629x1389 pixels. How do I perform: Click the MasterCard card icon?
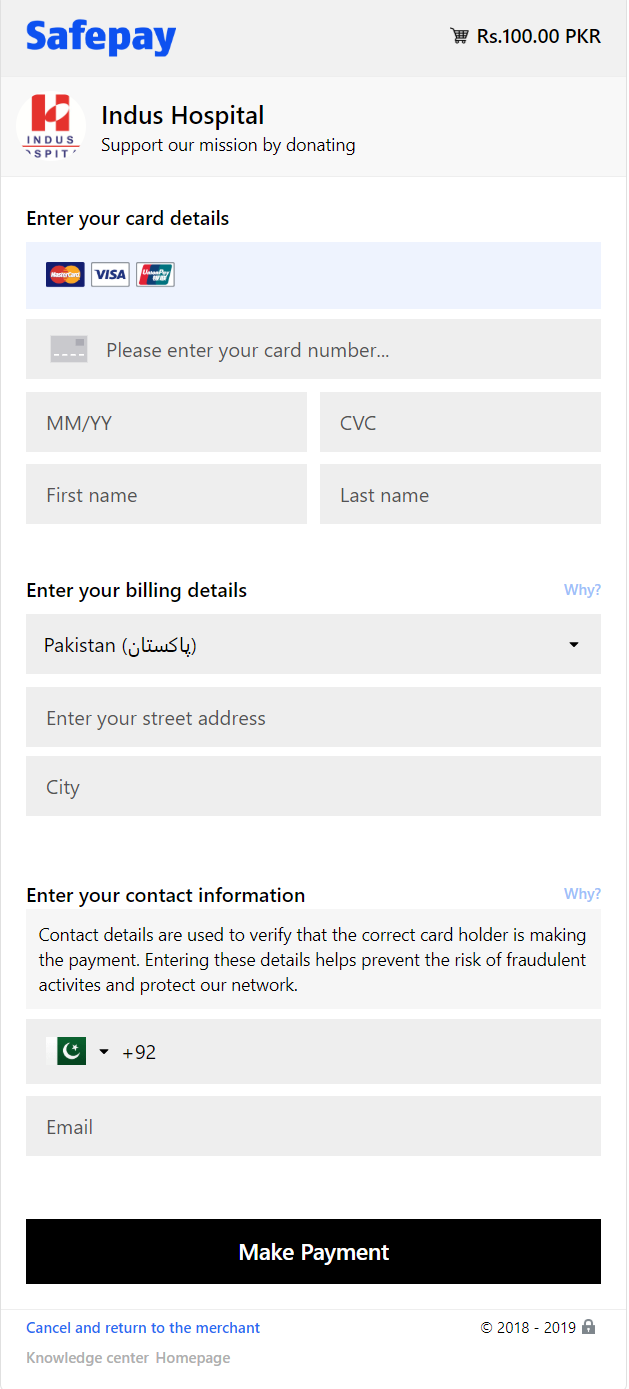(65, 275)
